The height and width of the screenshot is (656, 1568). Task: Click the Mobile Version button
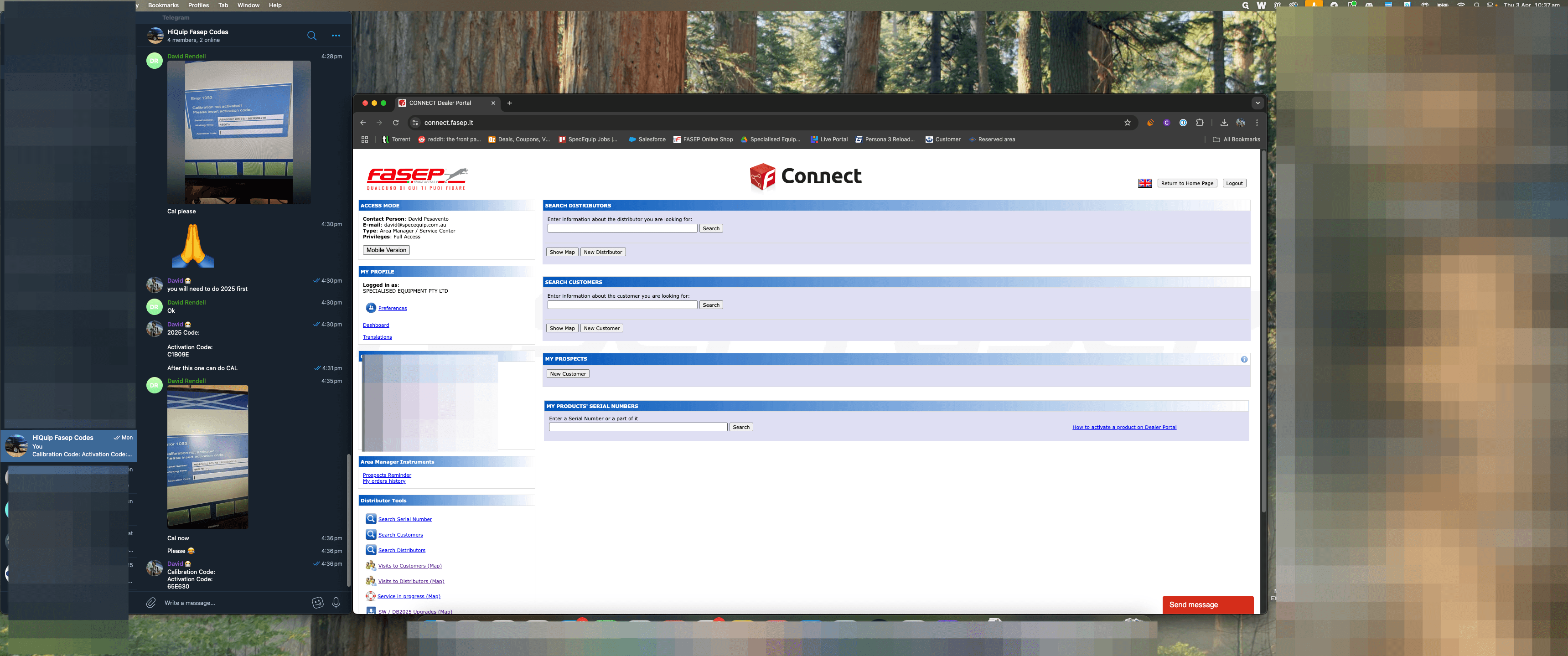pos(386,250)
